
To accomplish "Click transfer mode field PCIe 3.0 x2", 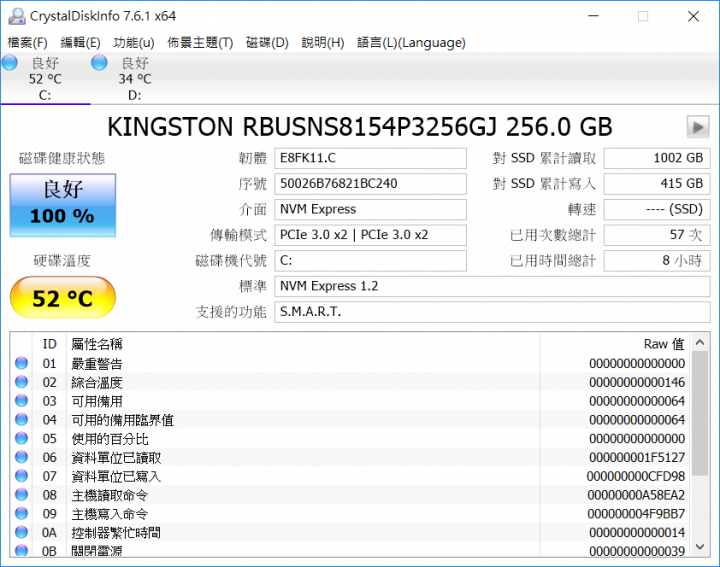I will pos(371,235).
